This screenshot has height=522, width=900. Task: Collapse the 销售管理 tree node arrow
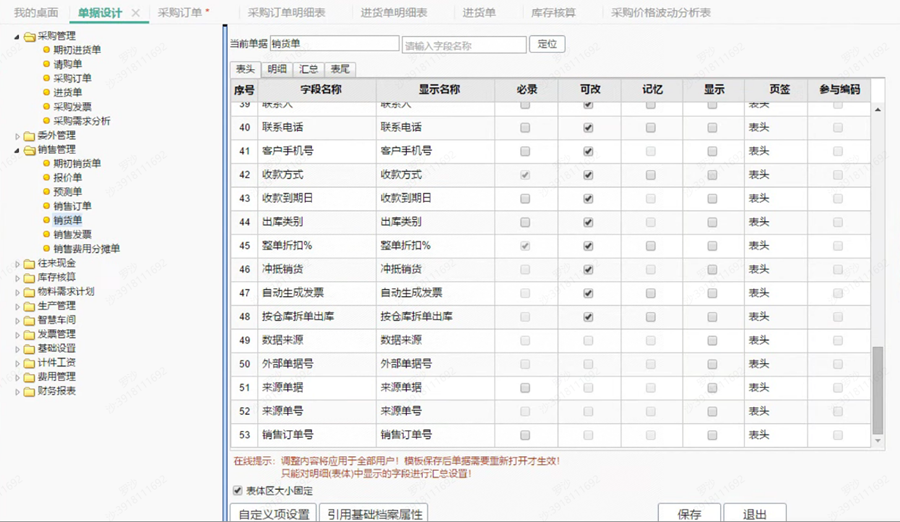(x=17, y=150)
